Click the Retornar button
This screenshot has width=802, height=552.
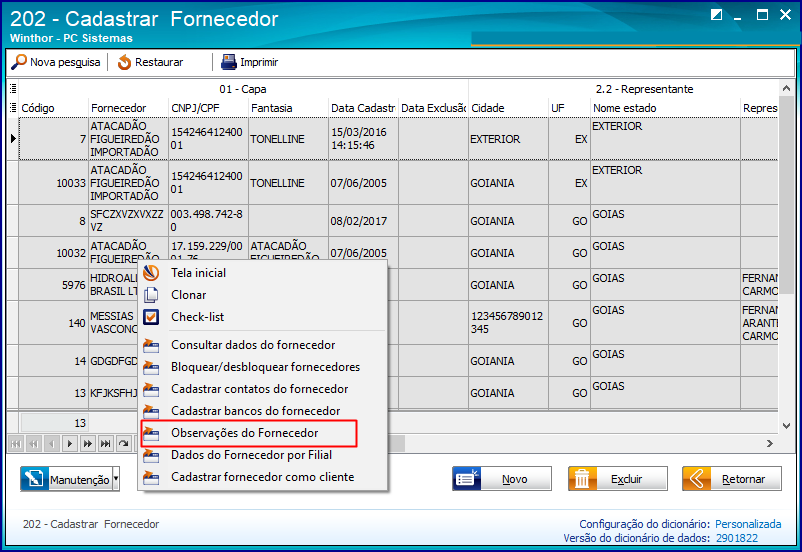point(732,479)
